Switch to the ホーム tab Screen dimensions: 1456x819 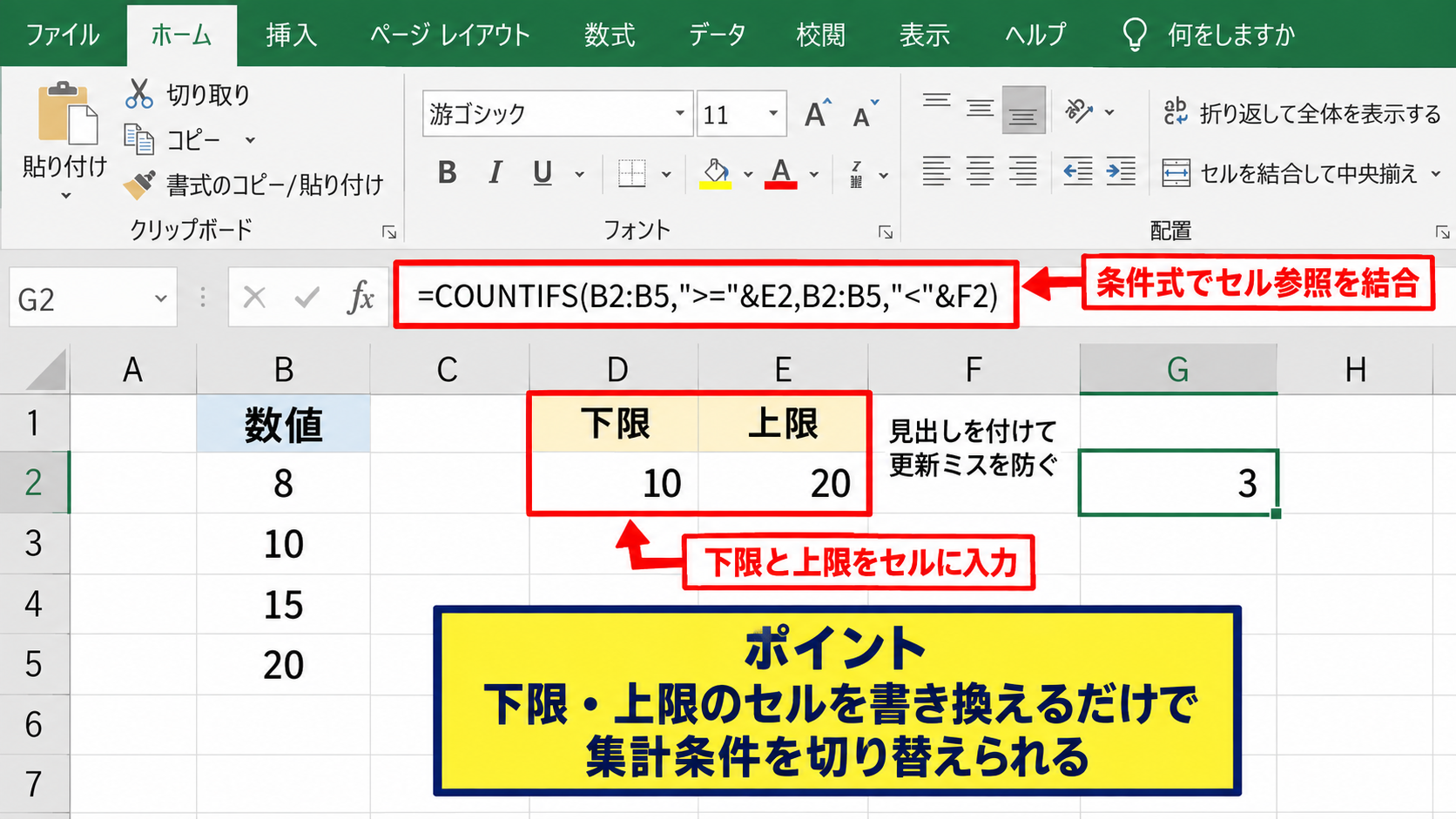[181, 35]
